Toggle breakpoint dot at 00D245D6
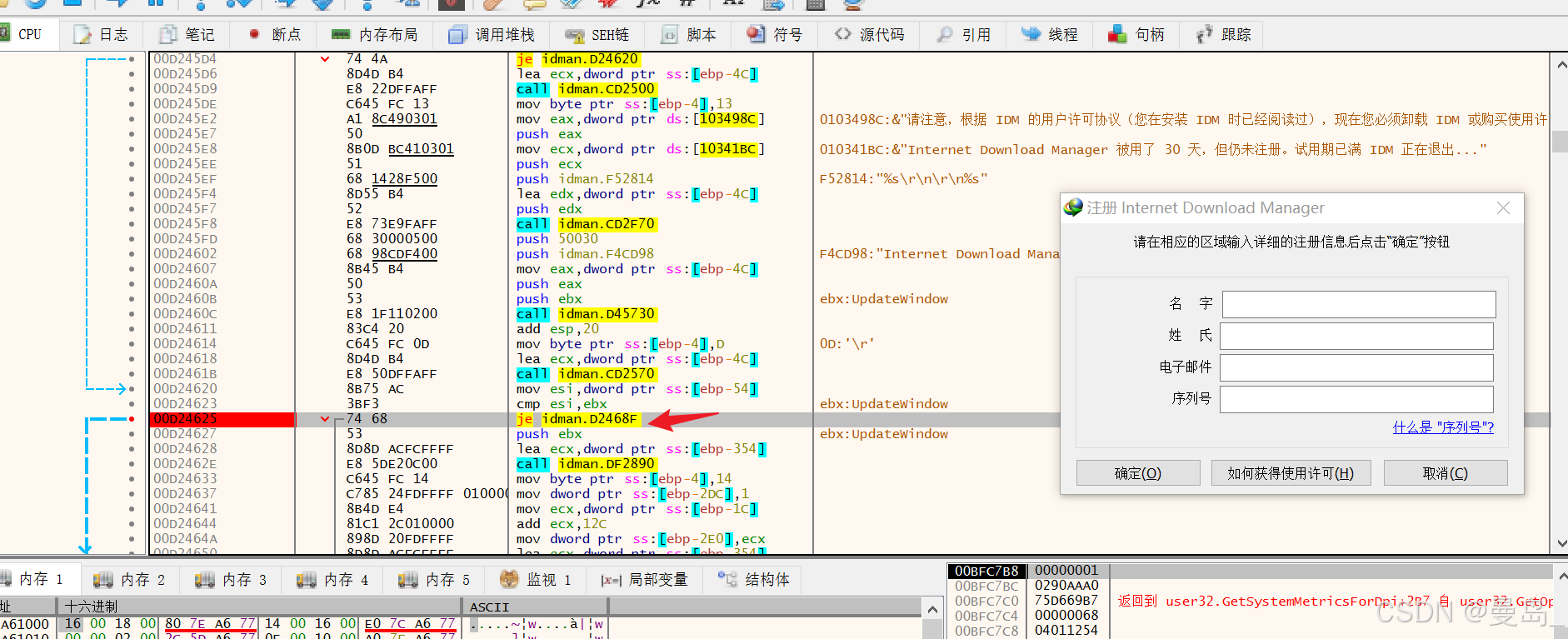 click(132, 74)
